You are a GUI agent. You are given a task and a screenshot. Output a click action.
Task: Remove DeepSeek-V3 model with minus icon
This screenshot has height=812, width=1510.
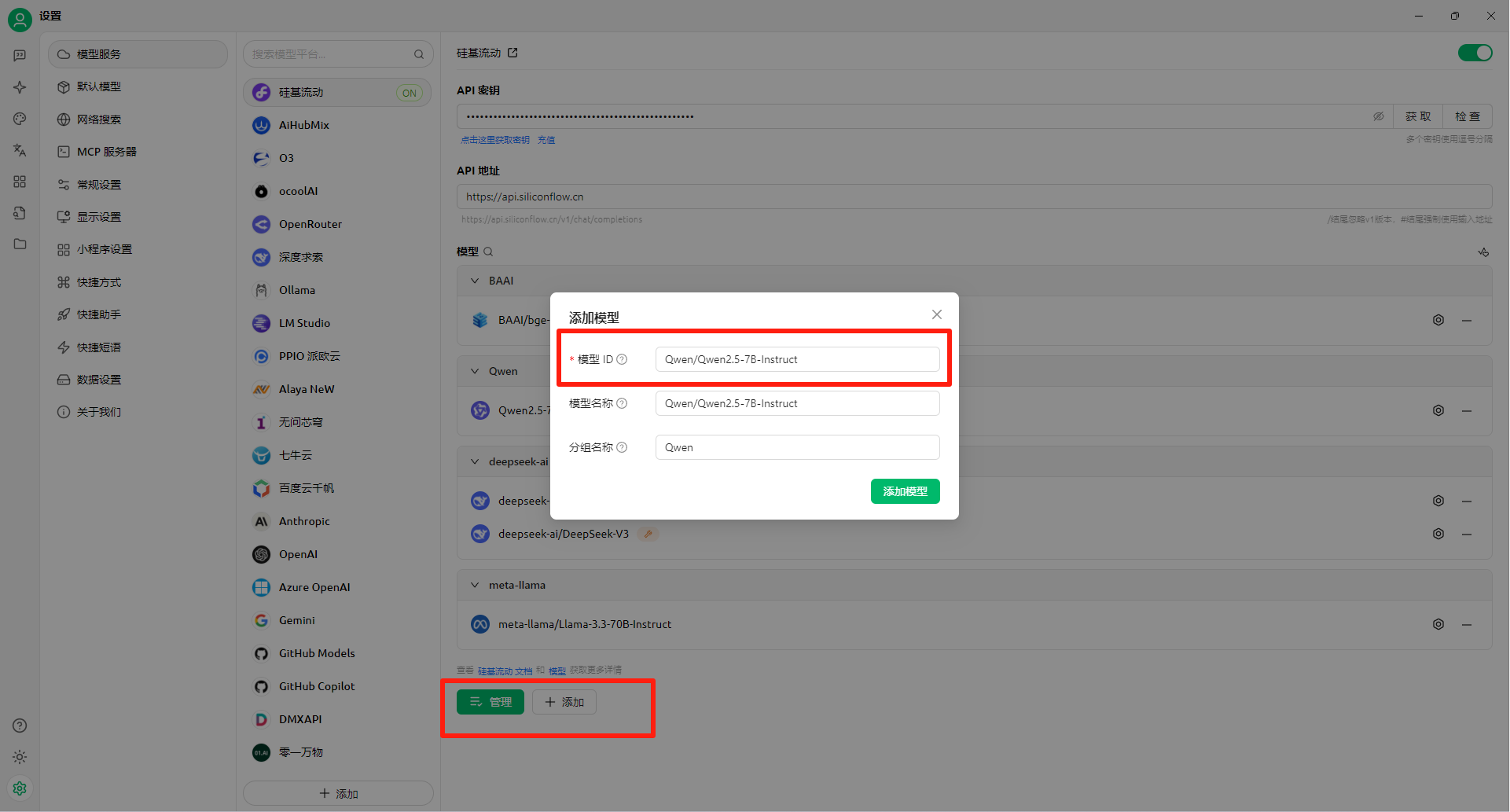1466,534
